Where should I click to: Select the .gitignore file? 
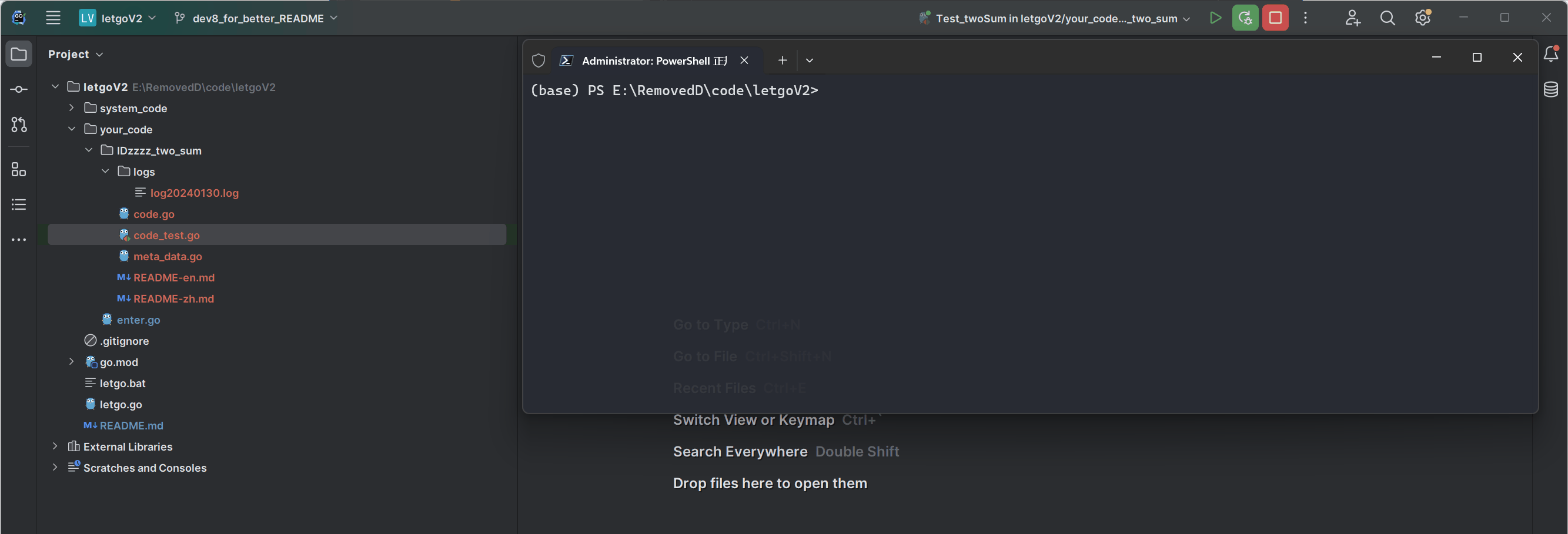[124, 341]
